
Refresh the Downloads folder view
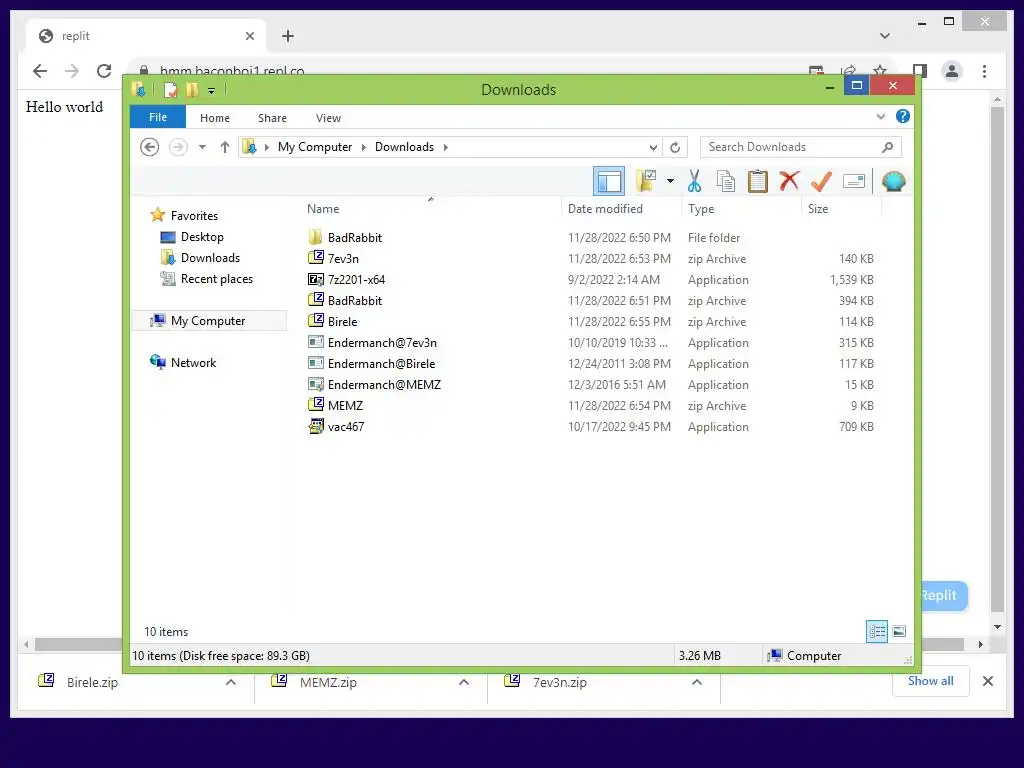(675, 148)
